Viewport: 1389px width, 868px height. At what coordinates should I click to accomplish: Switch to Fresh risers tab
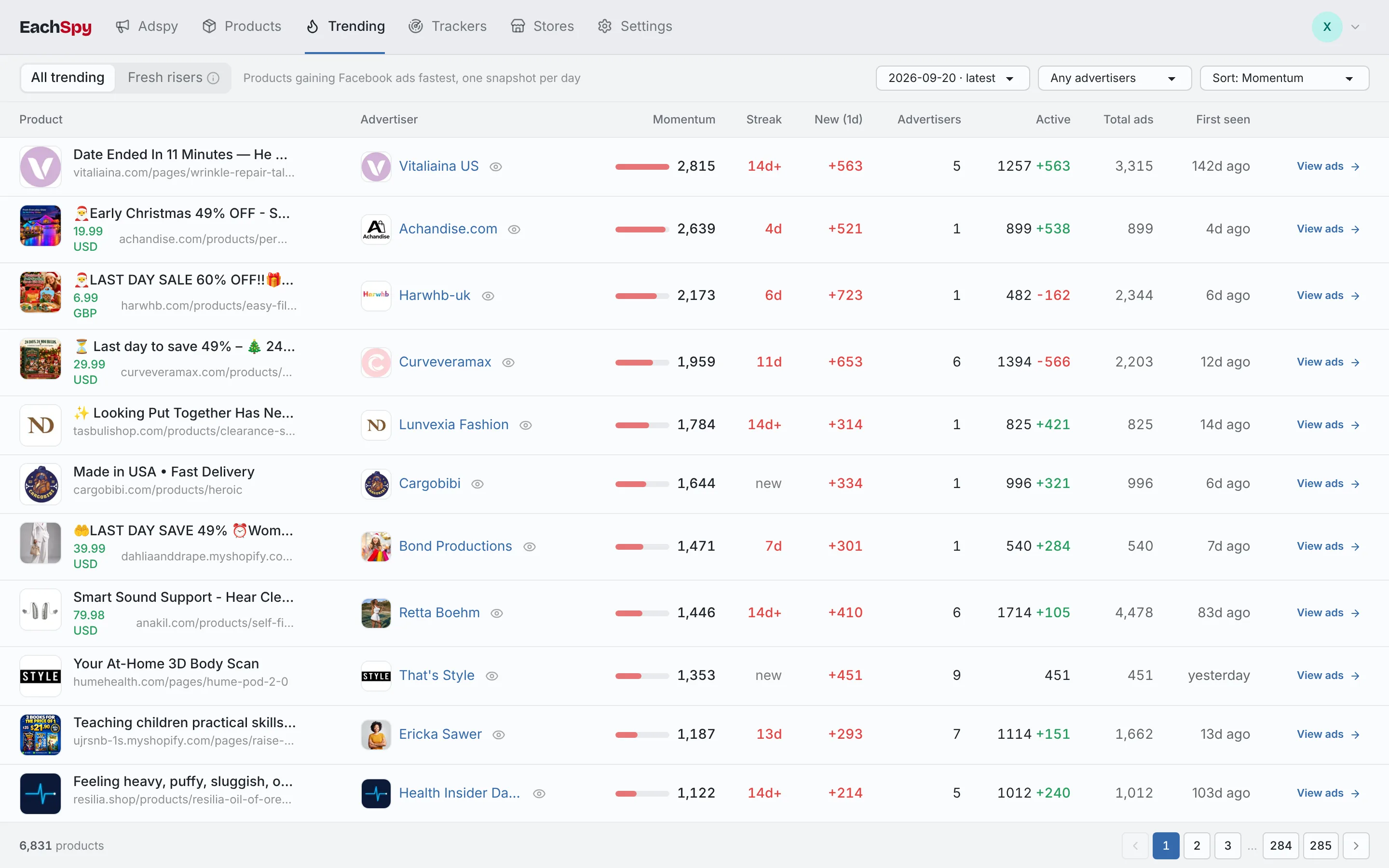(173, 78)
